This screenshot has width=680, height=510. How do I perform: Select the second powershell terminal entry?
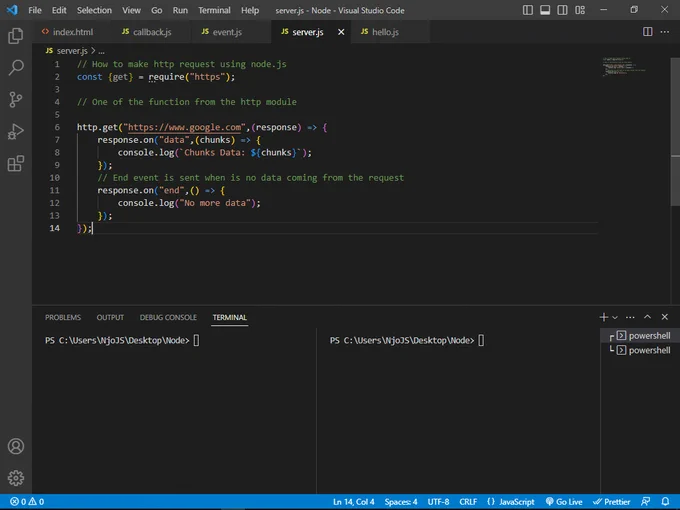pos(640,350)
